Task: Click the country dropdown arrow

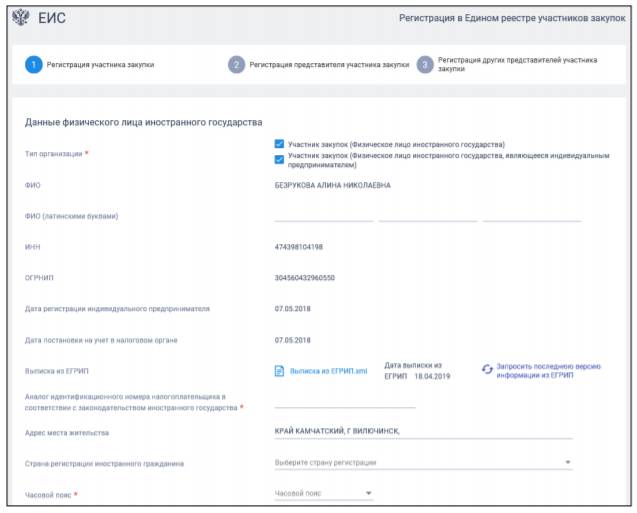Action: pyautogui.click(x=568, y=462)
